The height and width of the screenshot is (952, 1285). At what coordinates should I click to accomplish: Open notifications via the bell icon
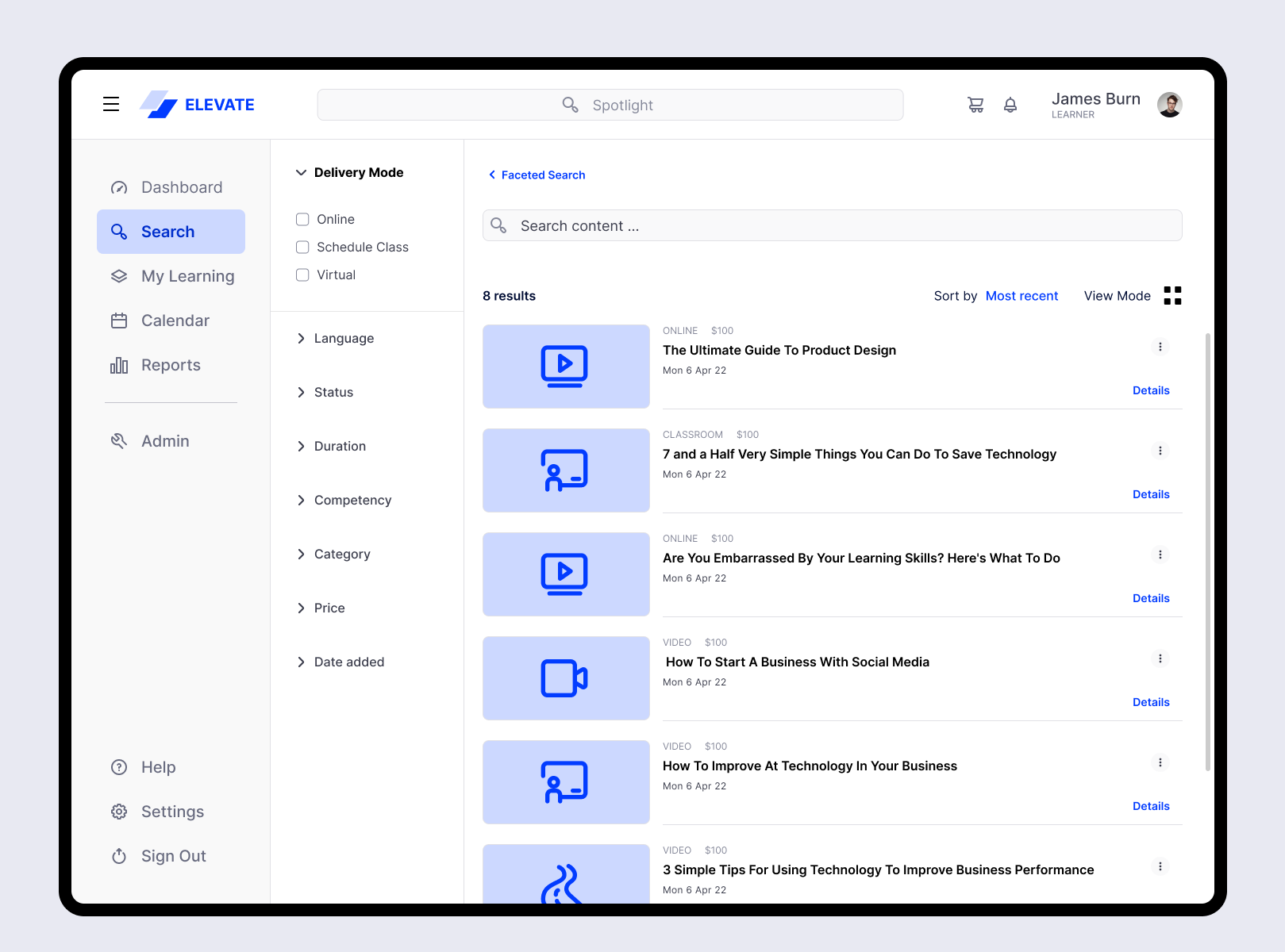tap(1010, 104)
